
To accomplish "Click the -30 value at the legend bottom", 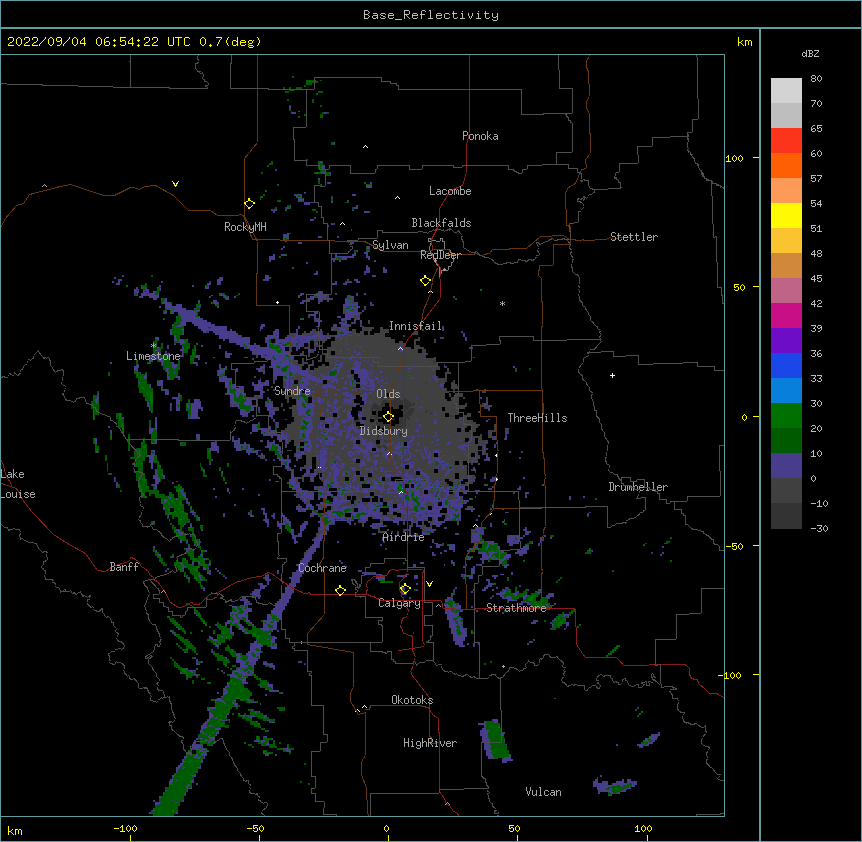I will point(819,528).
